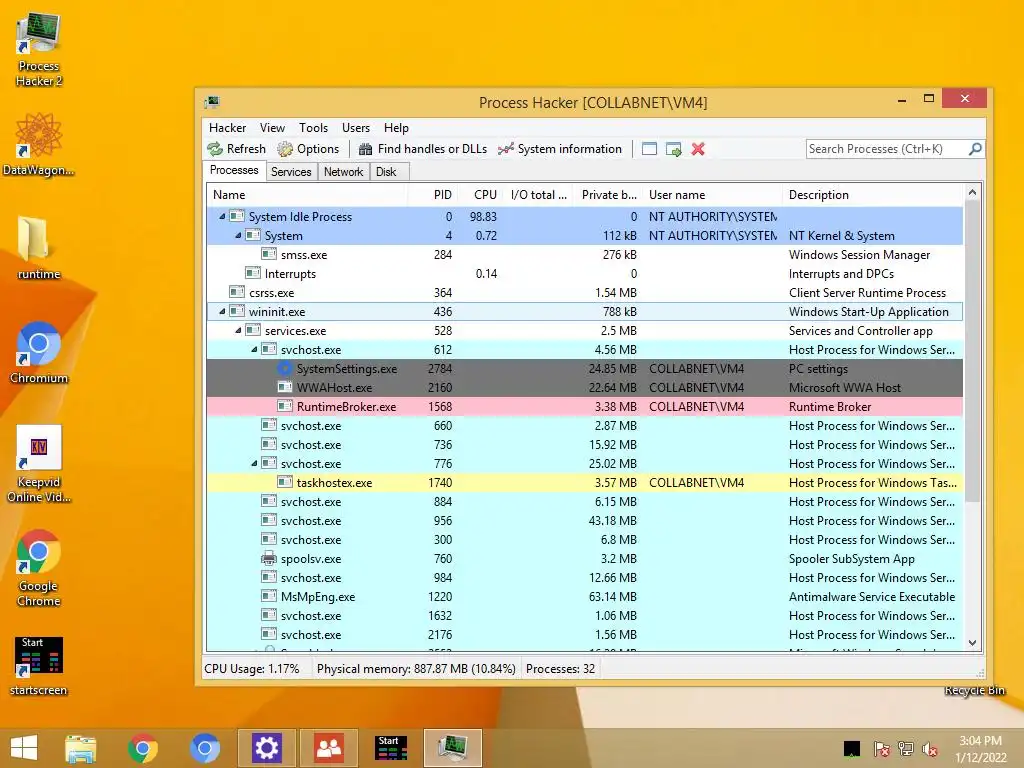1024x768 pixels.
Task: Select the Google Chrome desktop icon
Action: coord(39,568)
